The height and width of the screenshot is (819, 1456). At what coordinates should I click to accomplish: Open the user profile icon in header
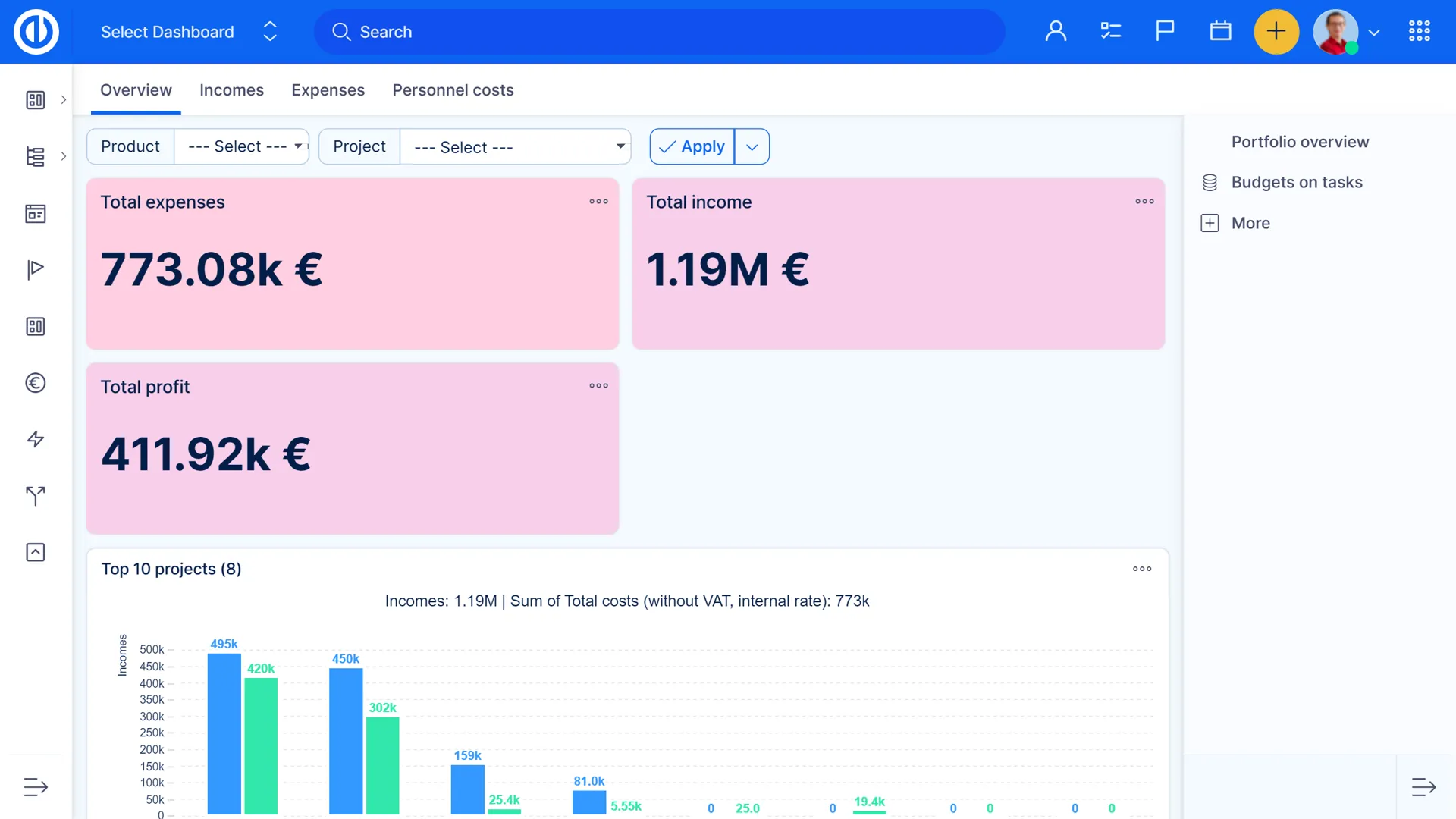1056,31
